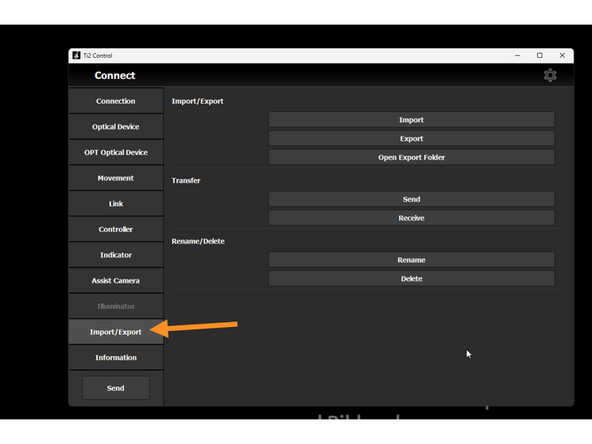Viewport: 592px width, 444px height.
Task: Select the Controller tab
Action: tap(116, 229)
